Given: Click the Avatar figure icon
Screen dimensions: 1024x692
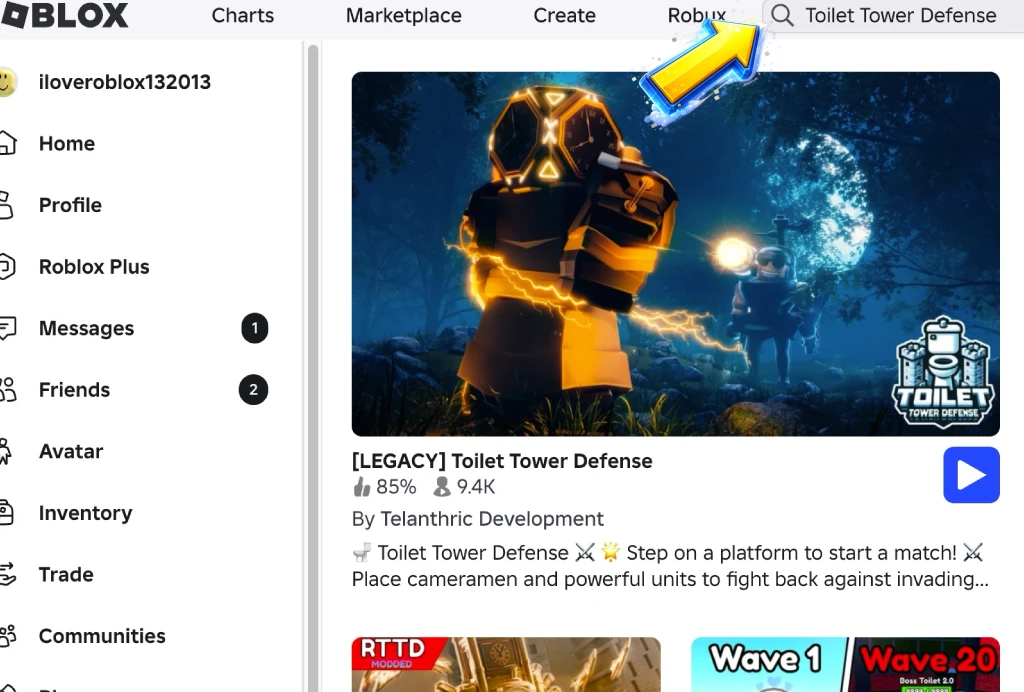Looking at the screenshot, I should pyautogui.click(x=6, y=451).
